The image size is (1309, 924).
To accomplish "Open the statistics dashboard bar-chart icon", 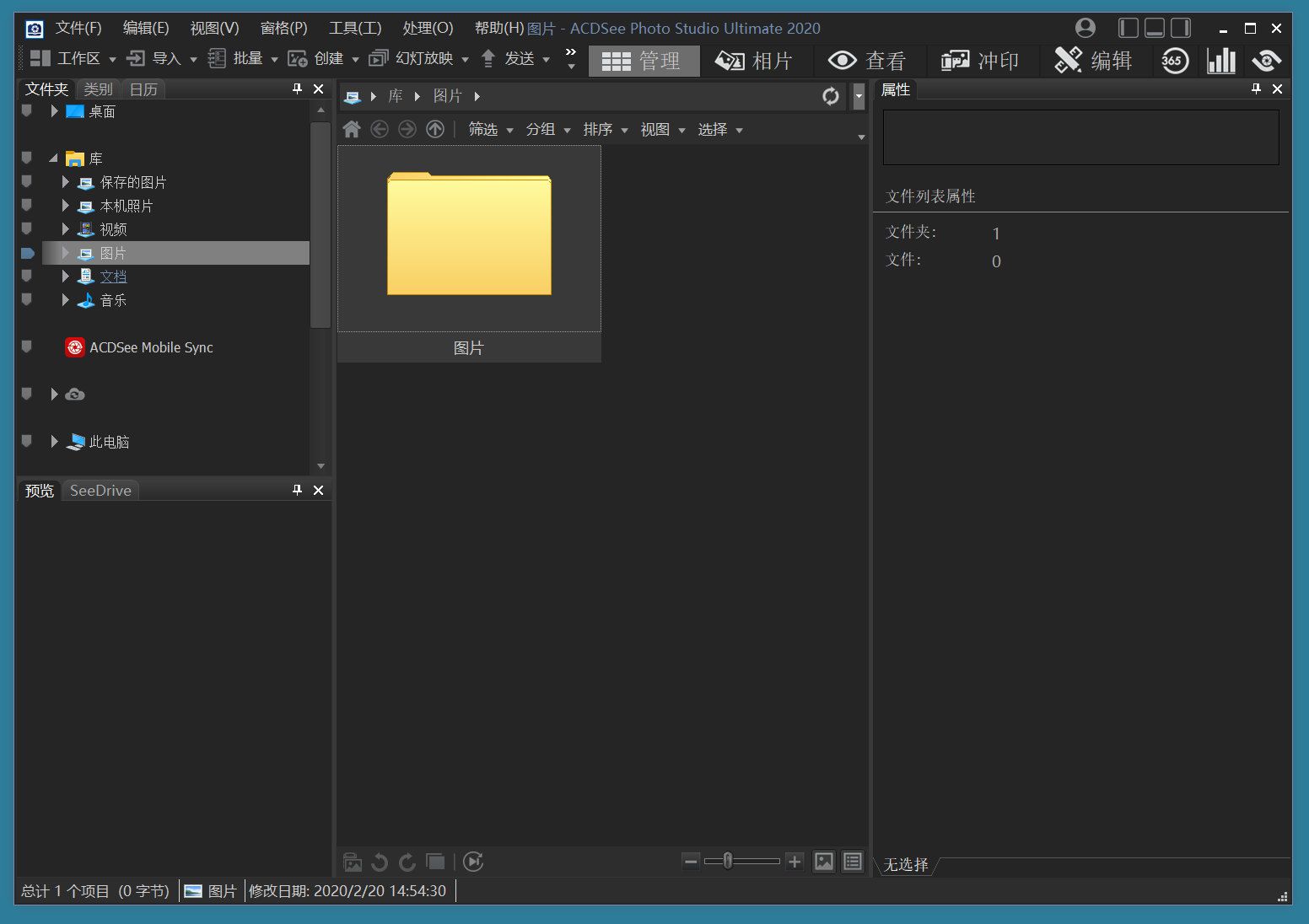I will coord(1220,61).
